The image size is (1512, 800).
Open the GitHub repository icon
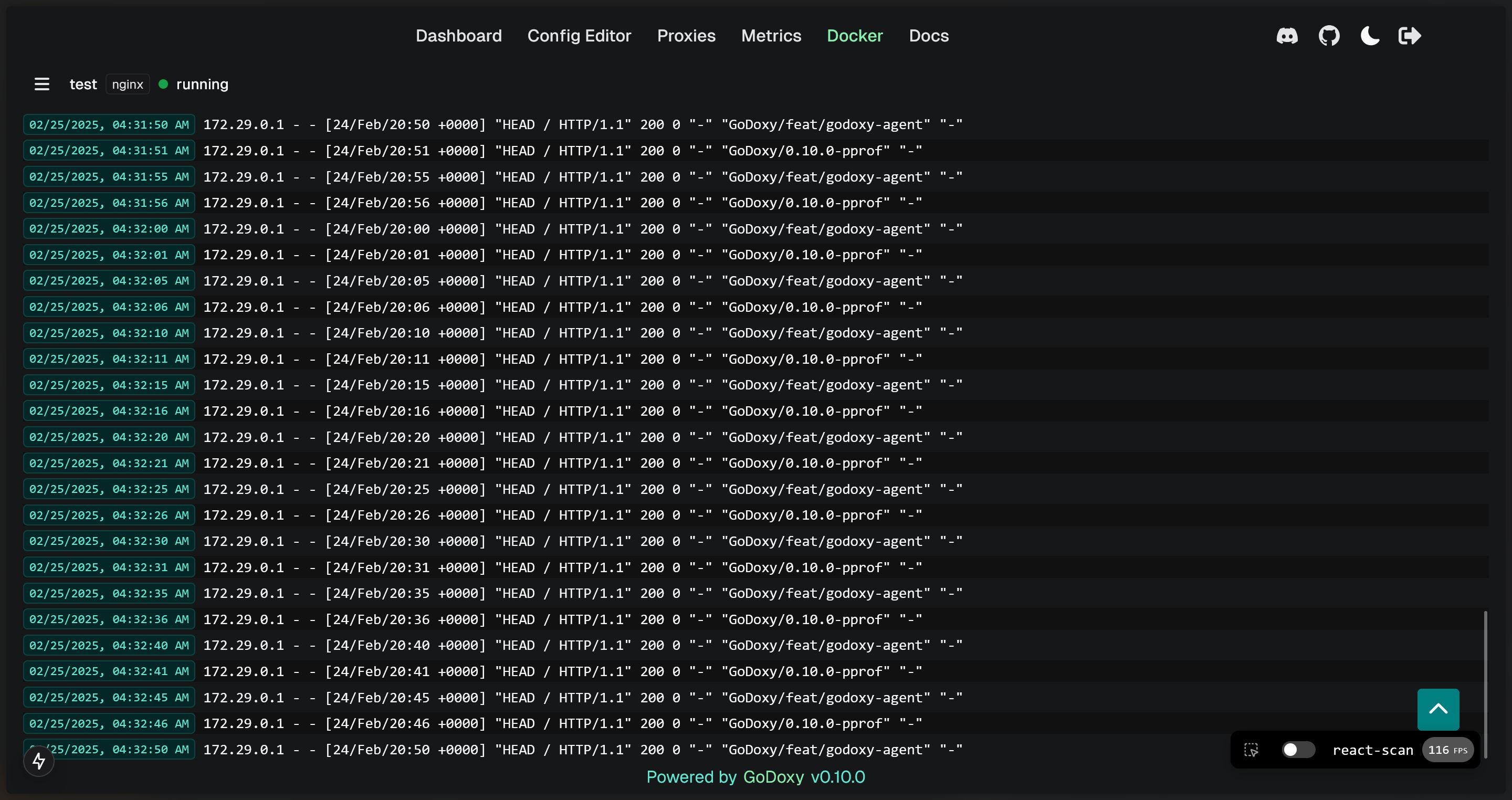(1329, 36)
